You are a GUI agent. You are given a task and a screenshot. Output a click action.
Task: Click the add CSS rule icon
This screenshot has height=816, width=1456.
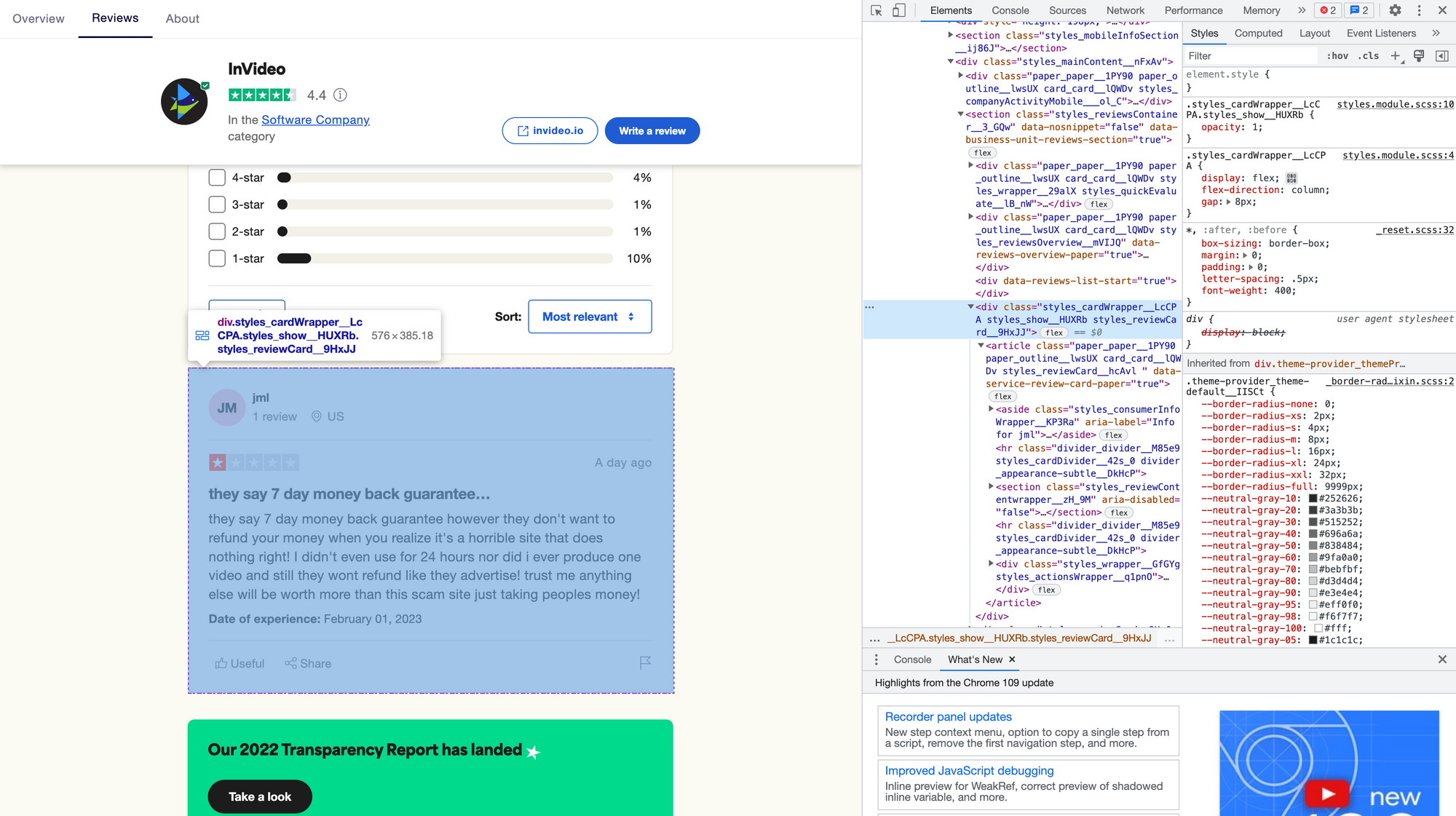pos(1396,56)
